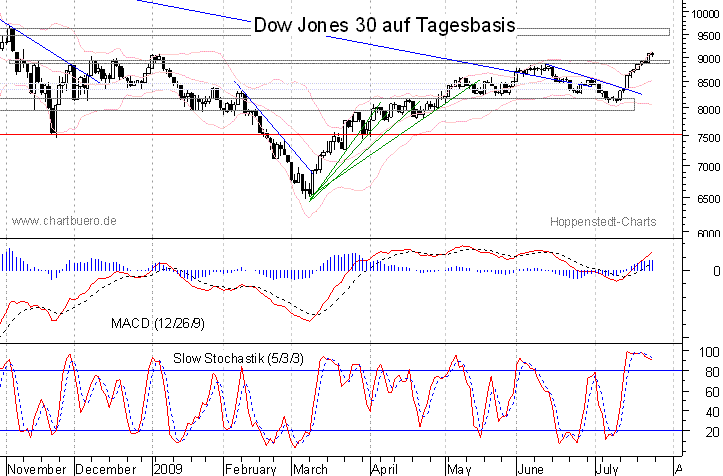Click the stochastic 40 axis value
Screen dimensions: 723x476
tap(712, 411)
